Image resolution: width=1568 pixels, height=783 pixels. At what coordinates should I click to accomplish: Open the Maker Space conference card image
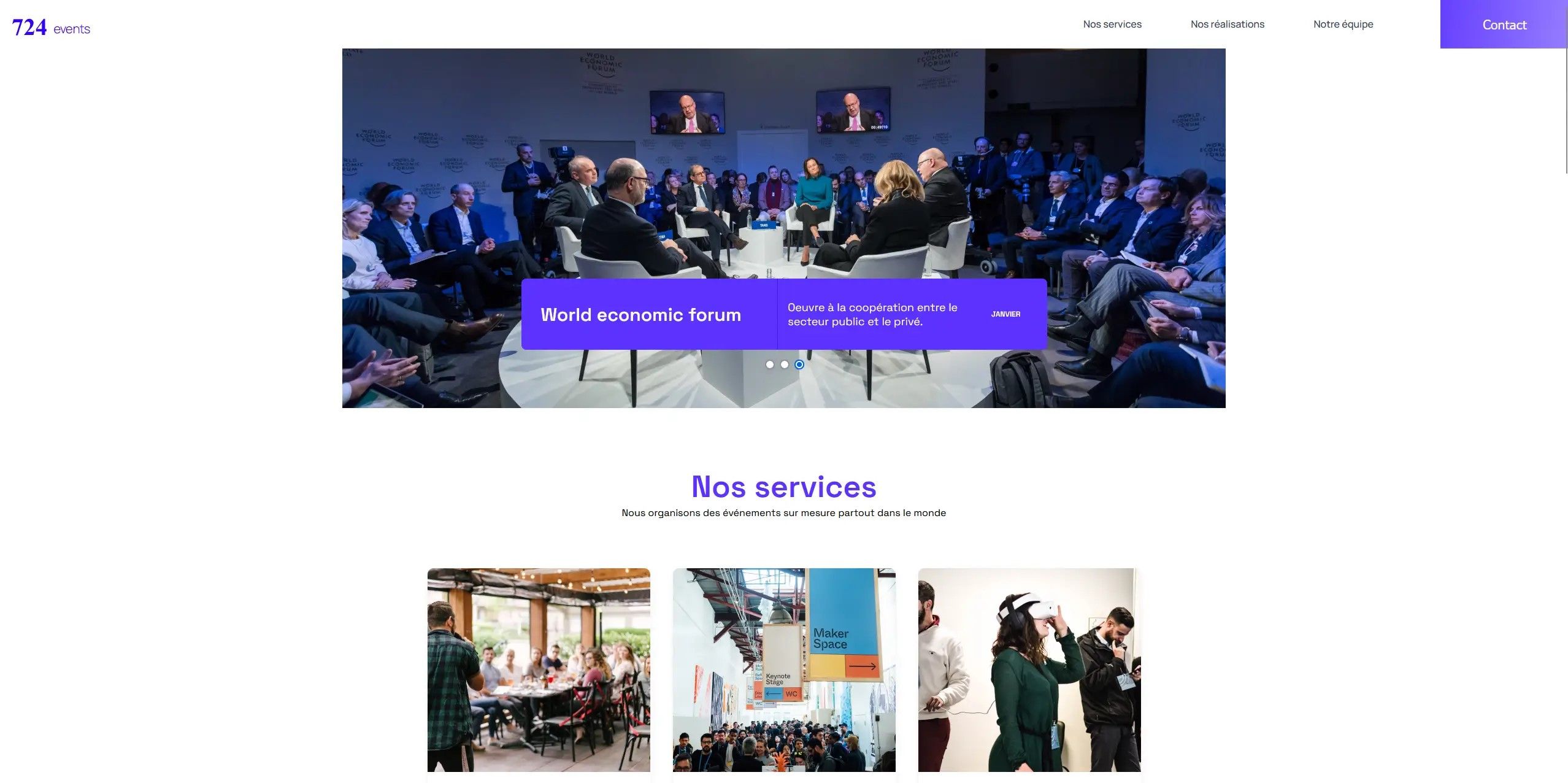coord(784,669)
